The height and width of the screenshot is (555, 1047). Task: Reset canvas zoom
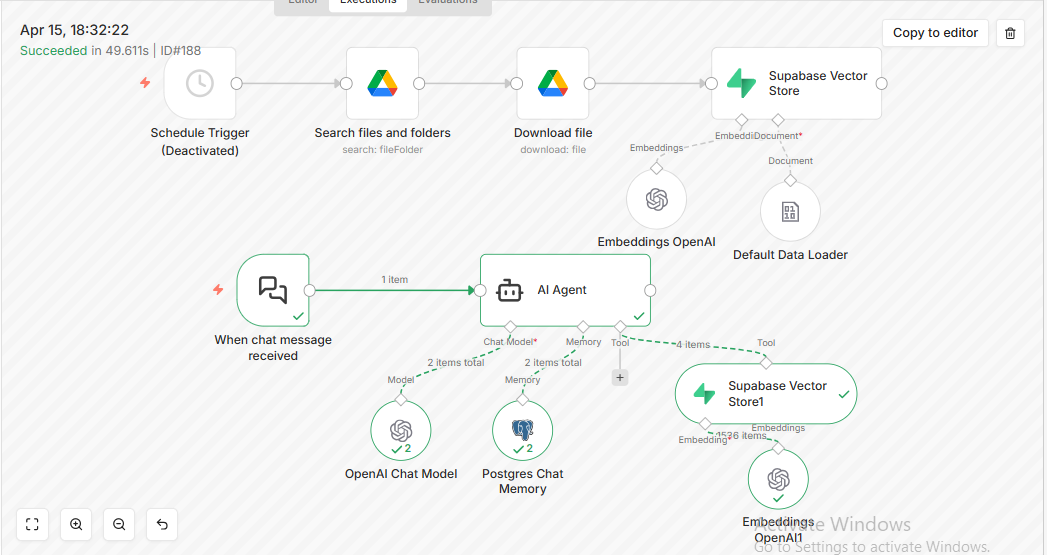pyautogui.click(x=162, y=524)
